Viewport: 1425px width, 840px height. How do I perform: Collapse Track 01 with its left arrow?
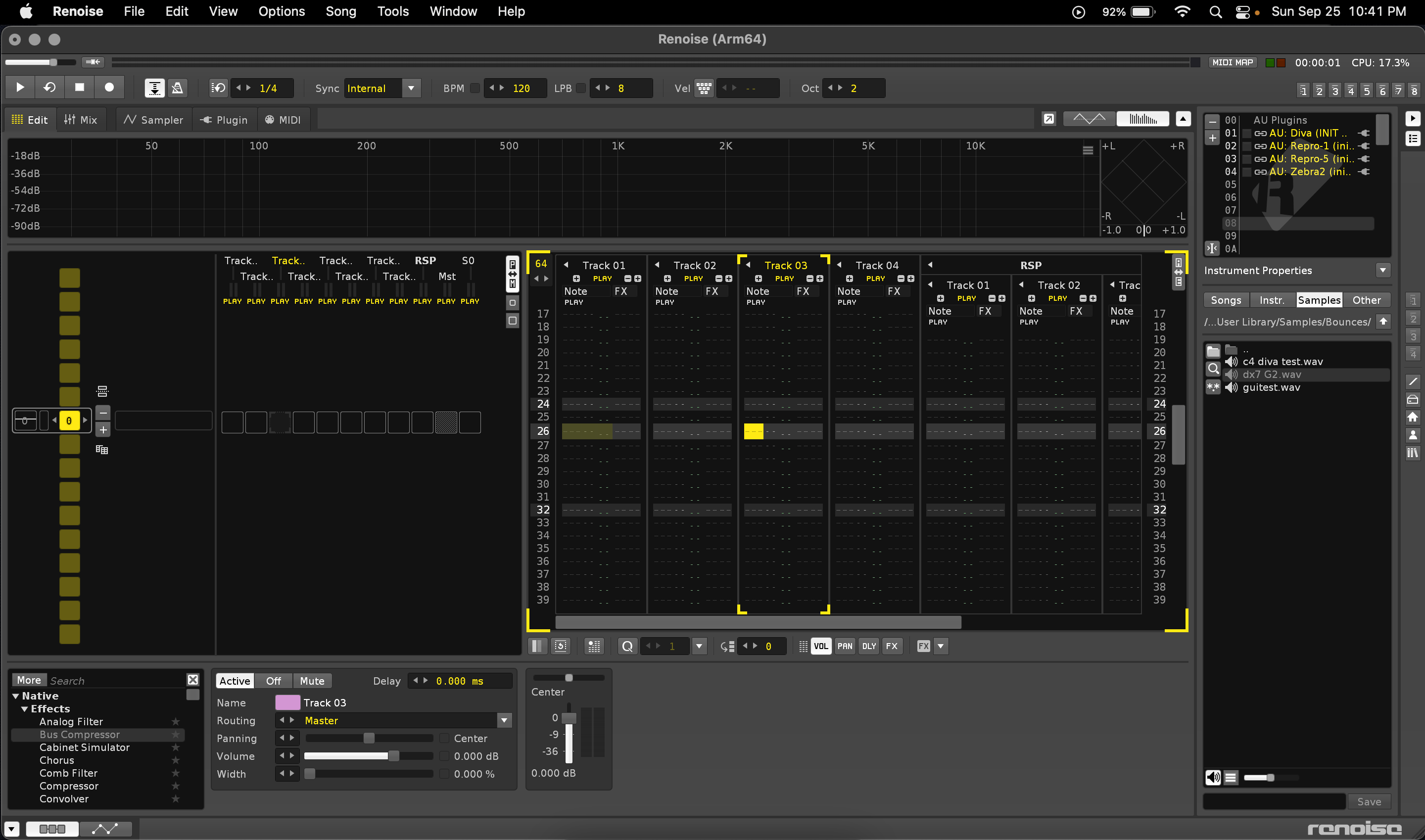click(566, 265)
